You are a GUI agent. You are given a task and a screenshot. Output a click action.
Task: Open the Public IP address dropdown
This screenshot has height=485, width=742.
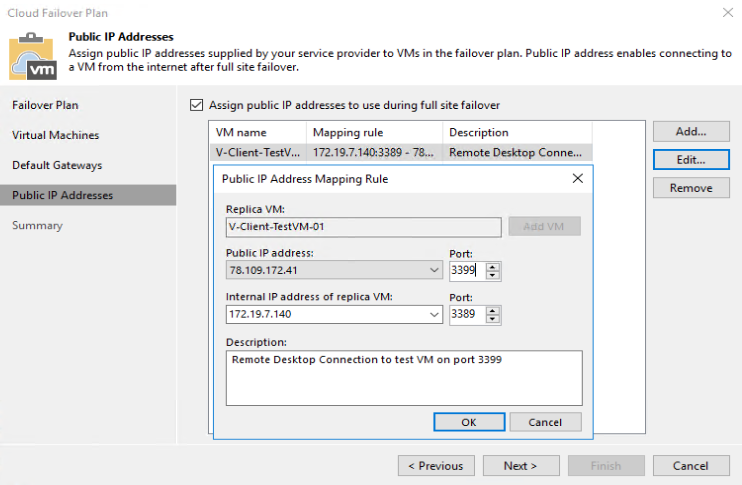pyautogui.click(x=434, y=270)
